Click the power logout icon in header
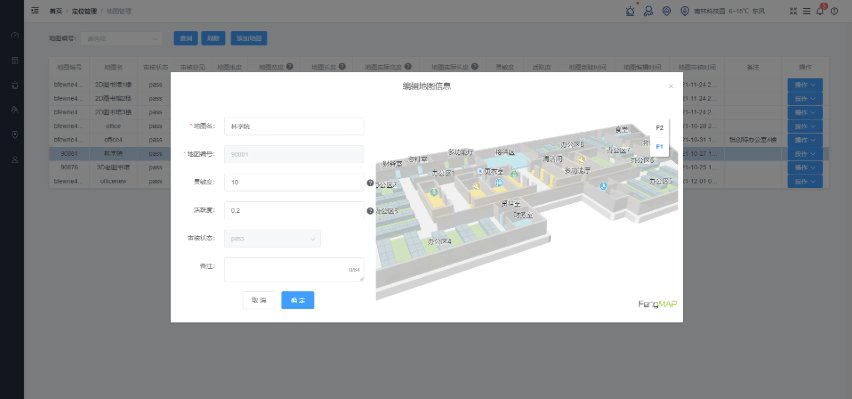Screen dimensions: 852x399 (x=835, y=11)
